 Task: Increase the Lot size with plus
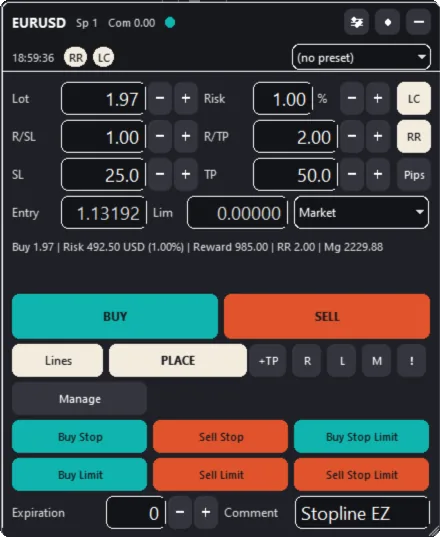[x=186, y=99]
